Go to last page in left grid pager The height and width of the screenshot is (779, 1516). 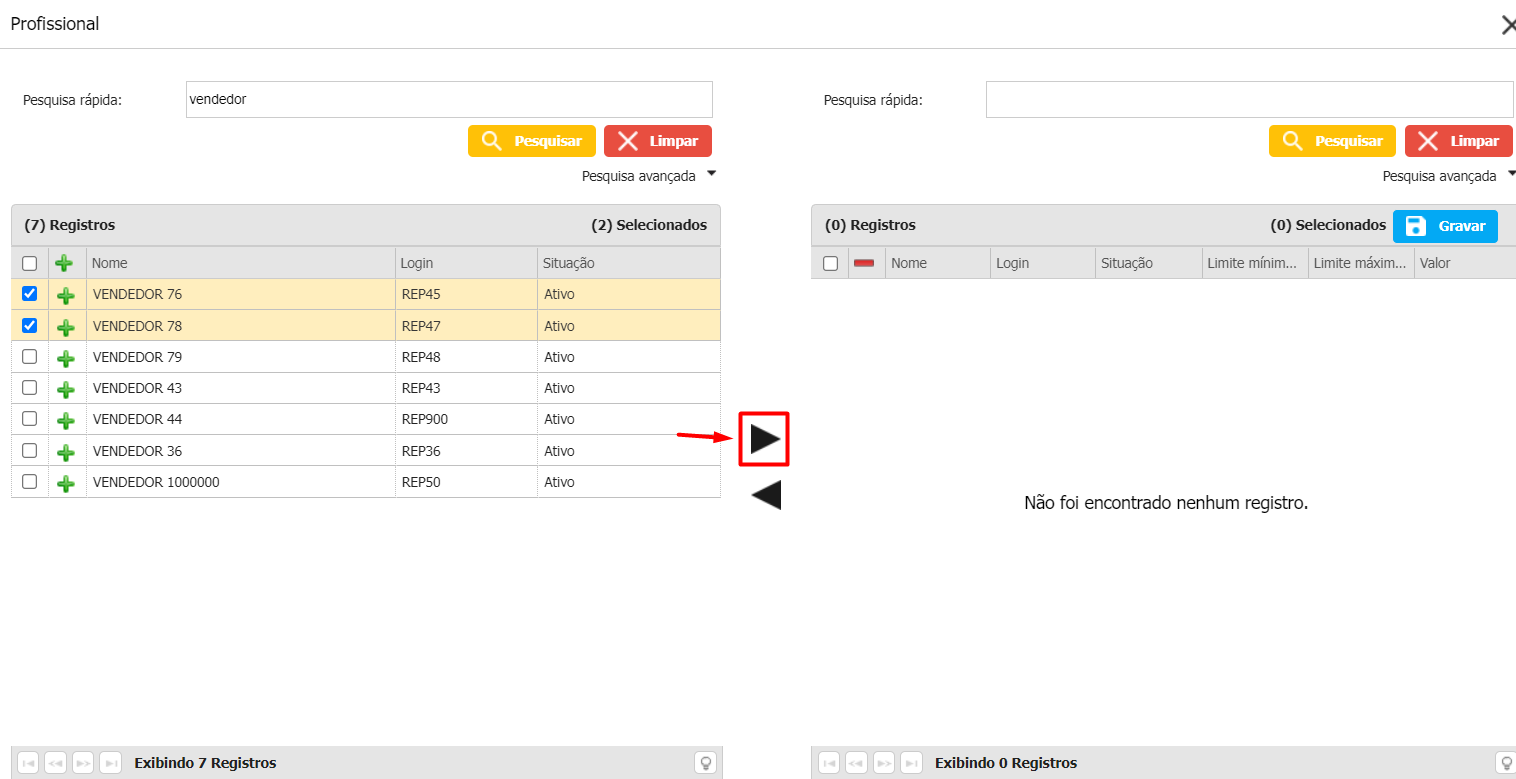point(111,763)
